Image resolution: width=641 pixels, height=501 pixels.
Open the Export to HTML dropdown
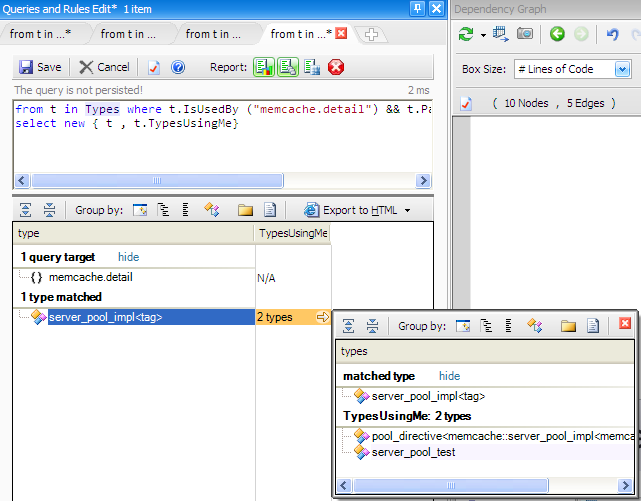(x=357, y=210)
